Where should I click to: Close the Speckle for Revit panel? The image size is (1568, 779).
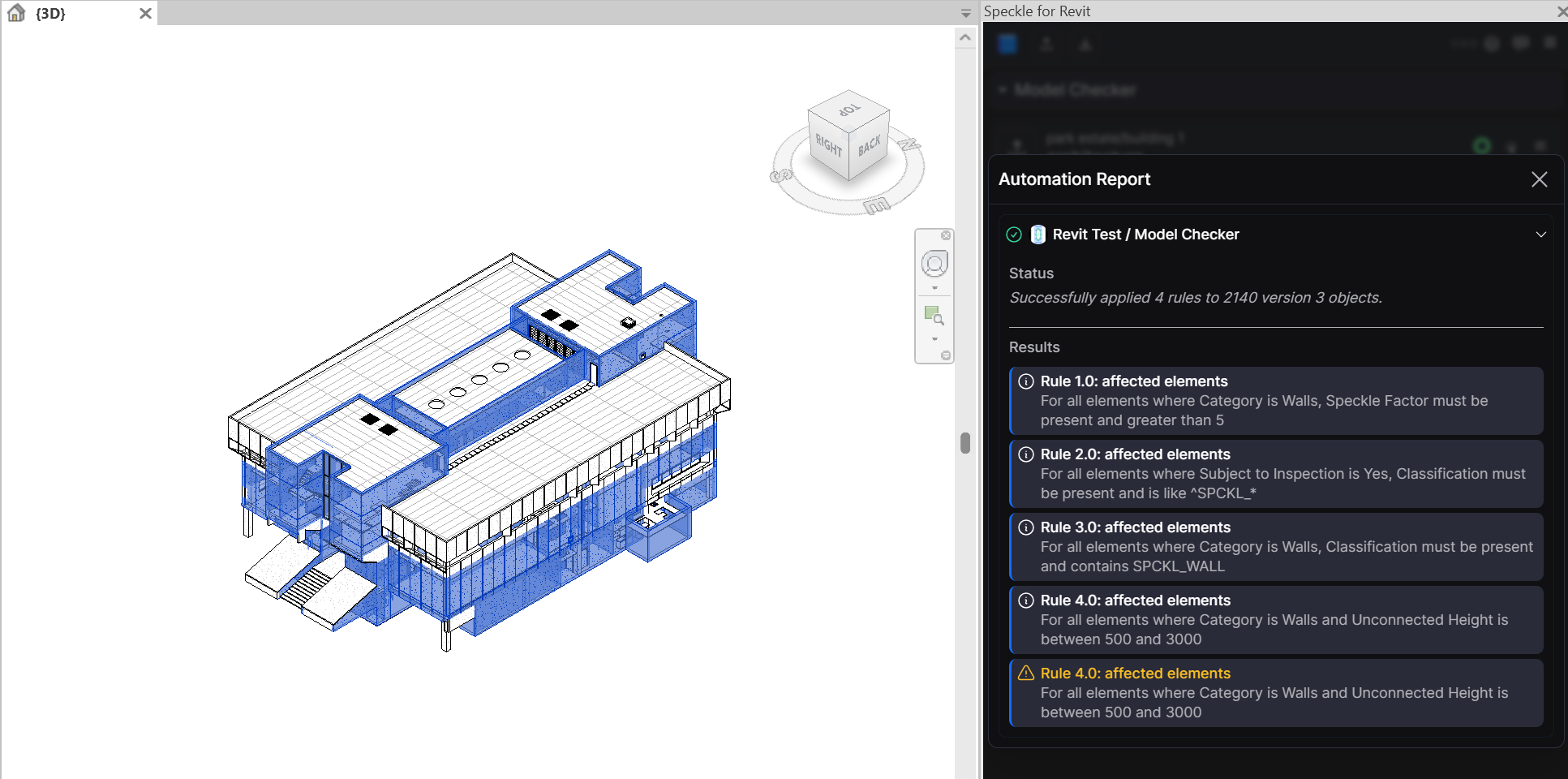point(1562,11)
